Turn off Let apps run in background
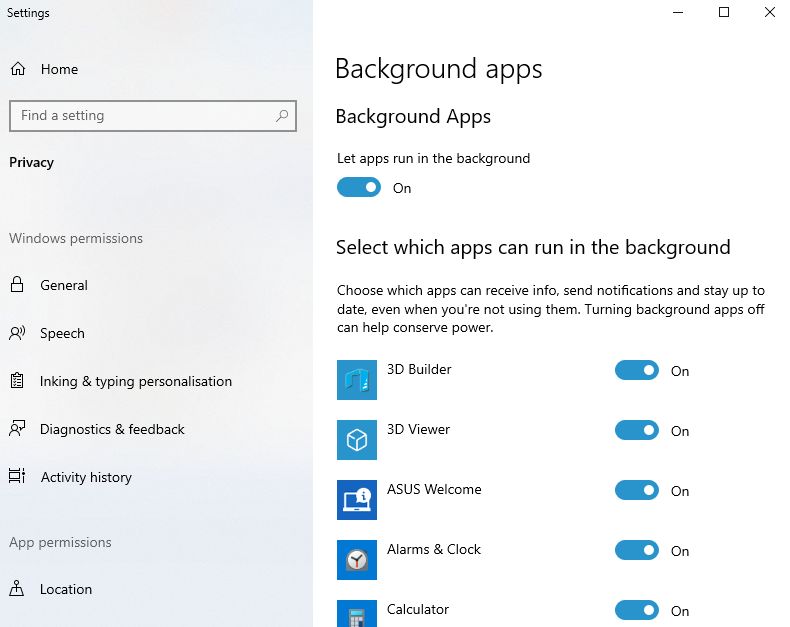The height and width of the screenshot is (627, 790). pyautogui.click(x=359, y=187)
